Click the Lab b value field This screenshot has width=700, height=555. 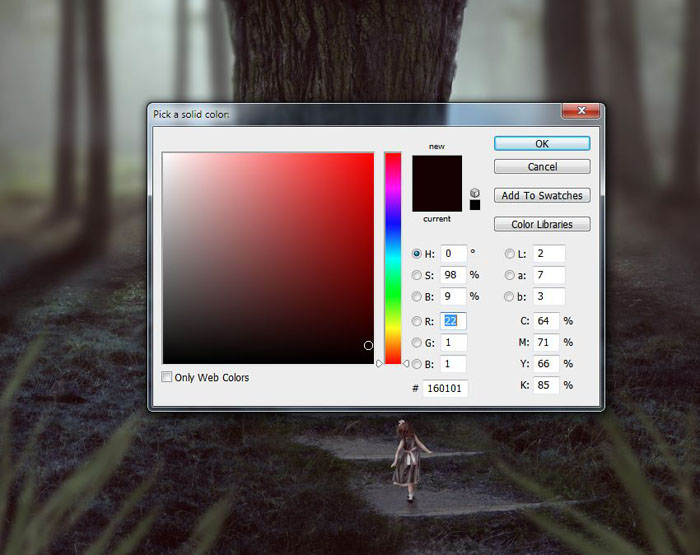click(x=549, y=296)
